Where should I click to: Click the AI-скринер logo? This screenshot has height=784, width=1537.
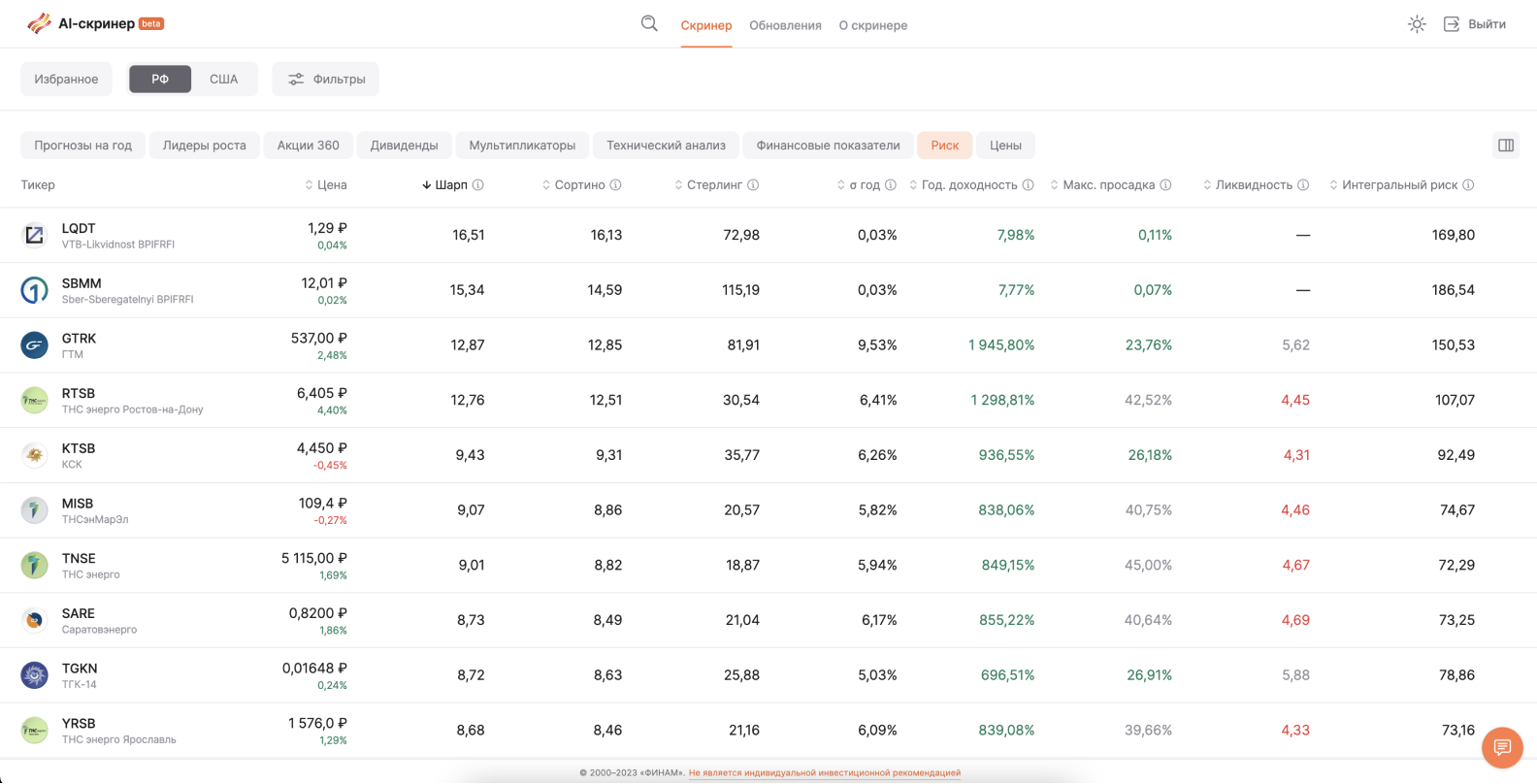(95, 23)
